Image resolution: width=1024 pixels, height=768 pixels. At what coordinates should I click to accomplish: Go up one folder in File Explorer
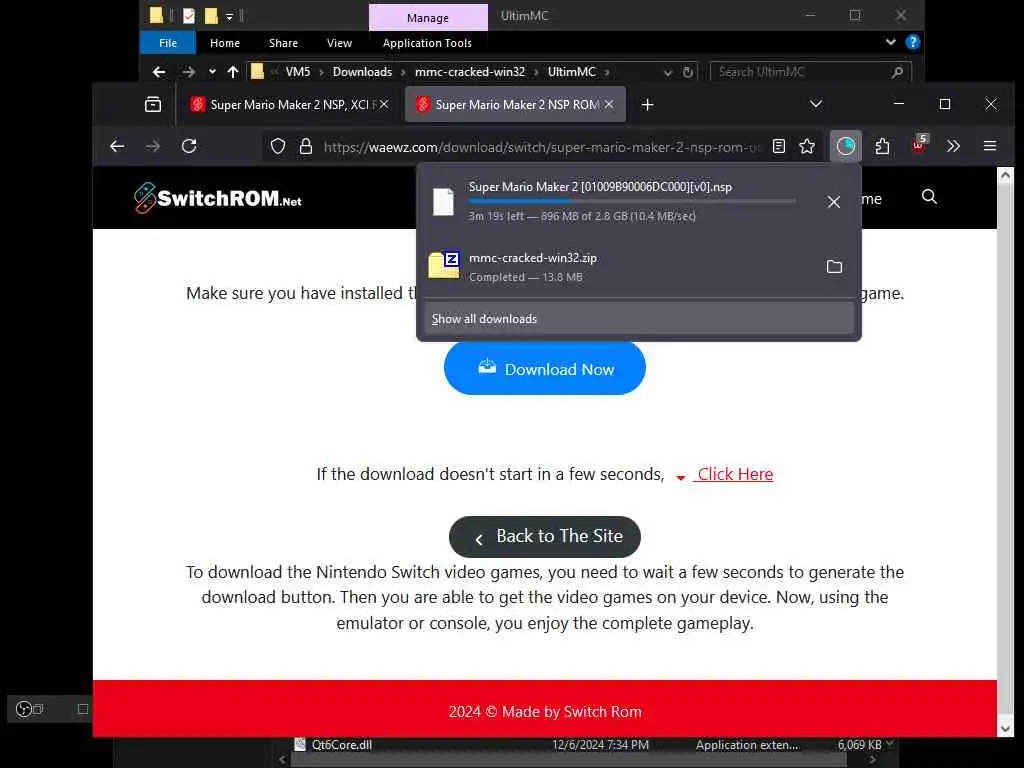(233, 72)
